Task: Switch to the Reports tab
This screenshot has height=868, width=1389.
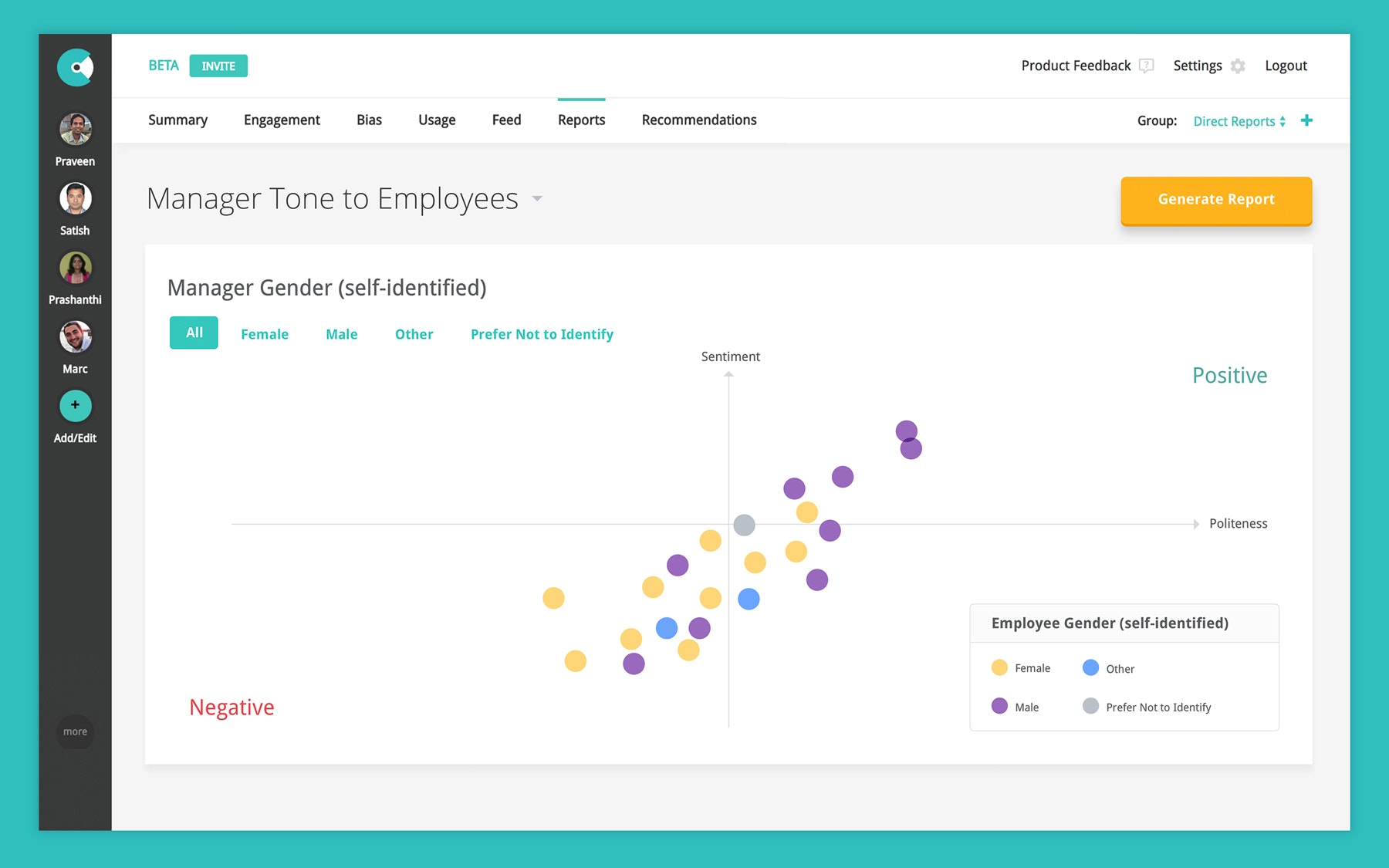Action: pos(581,120)
